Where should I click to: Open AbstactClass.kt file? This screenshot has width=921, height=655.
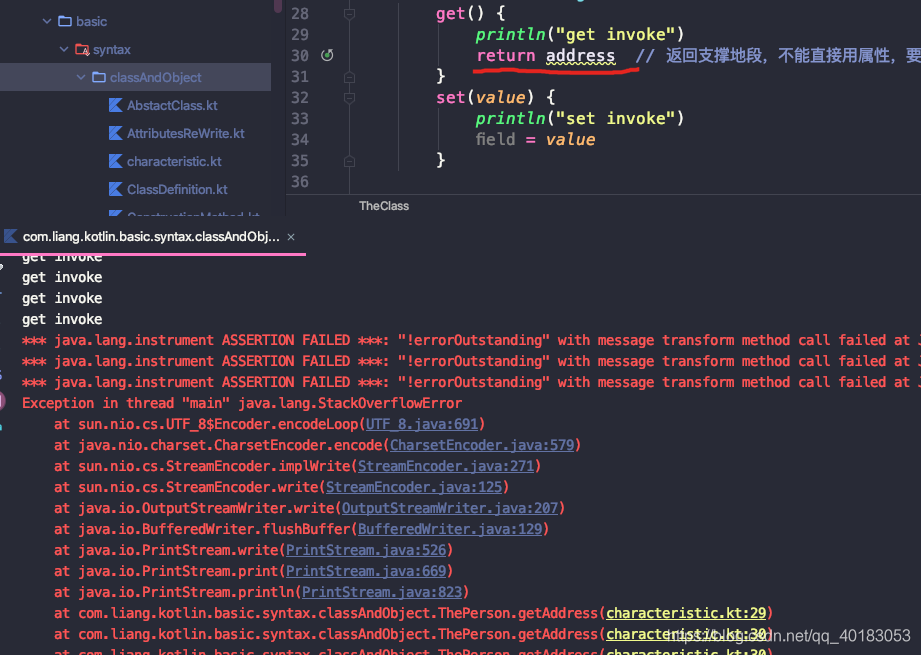click(172, 106)
